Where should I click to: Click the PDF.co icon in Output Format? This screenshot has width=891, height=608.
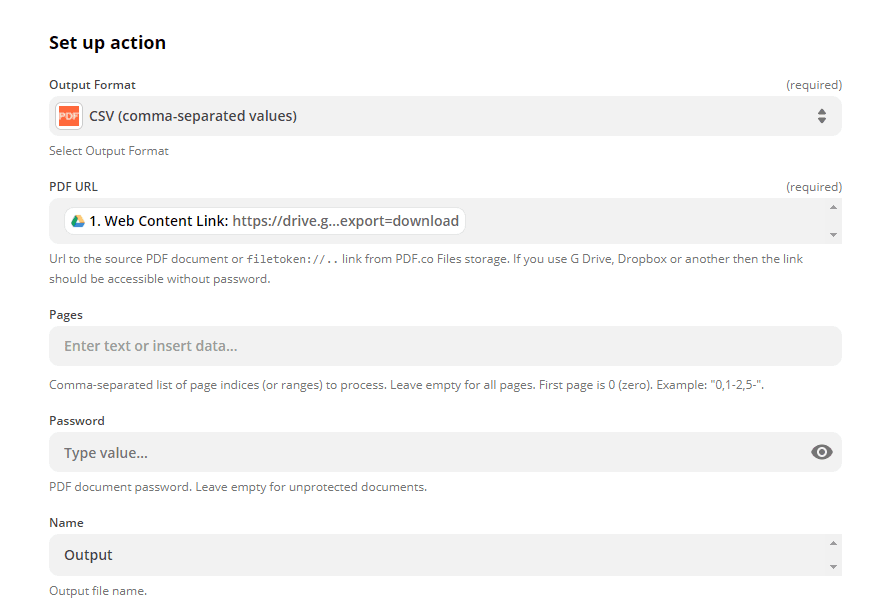point(69,116)
